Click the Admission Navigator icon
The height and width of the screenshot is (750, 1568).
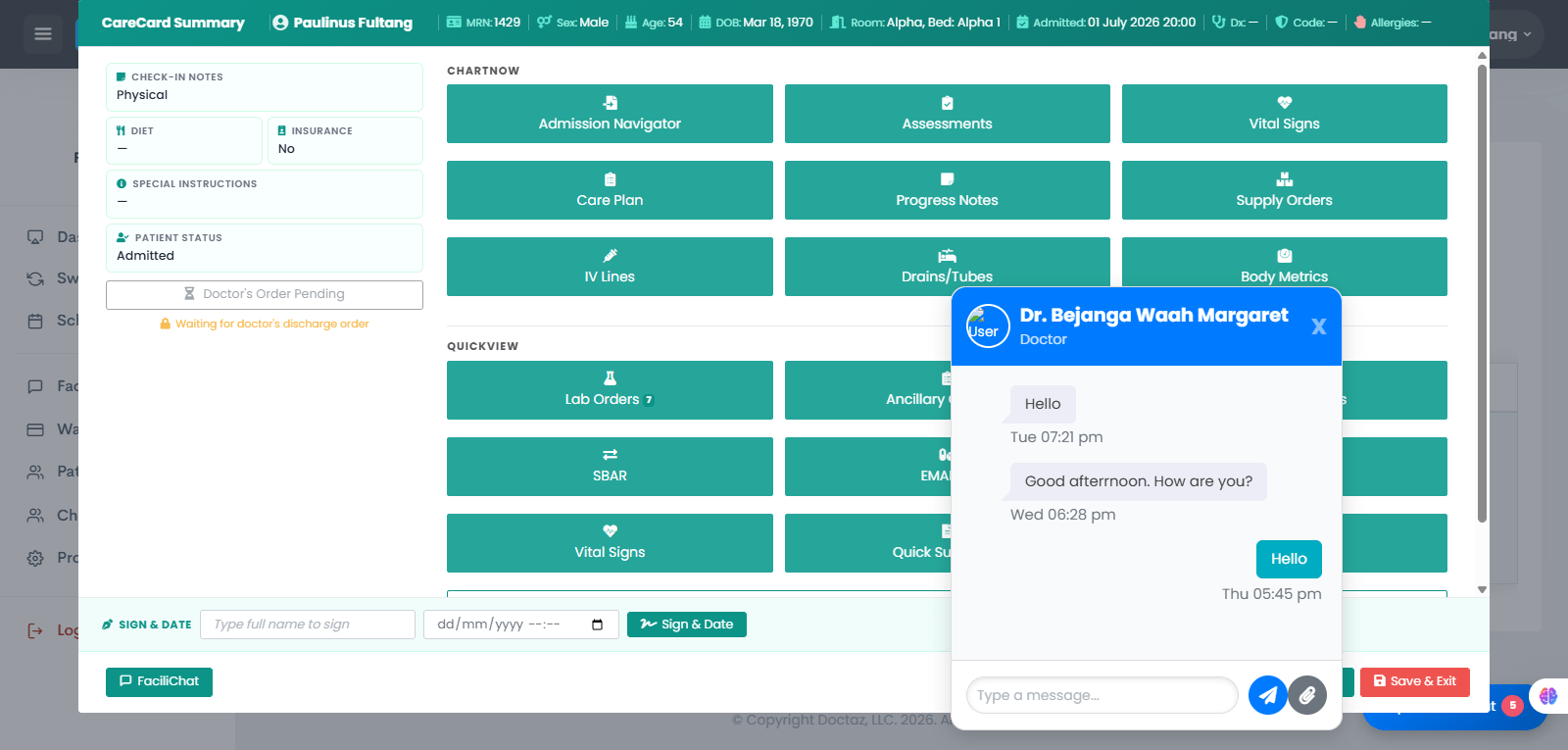[610, 103]
